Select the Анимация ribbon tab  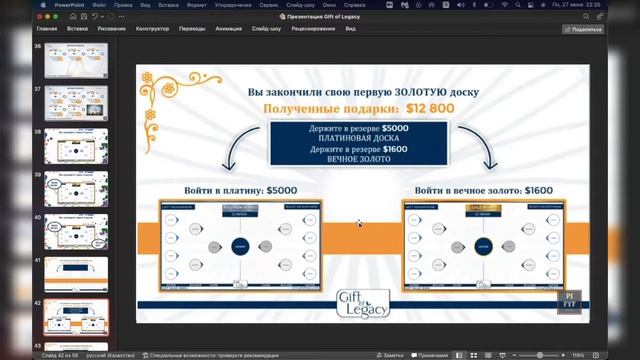(229, 29)
